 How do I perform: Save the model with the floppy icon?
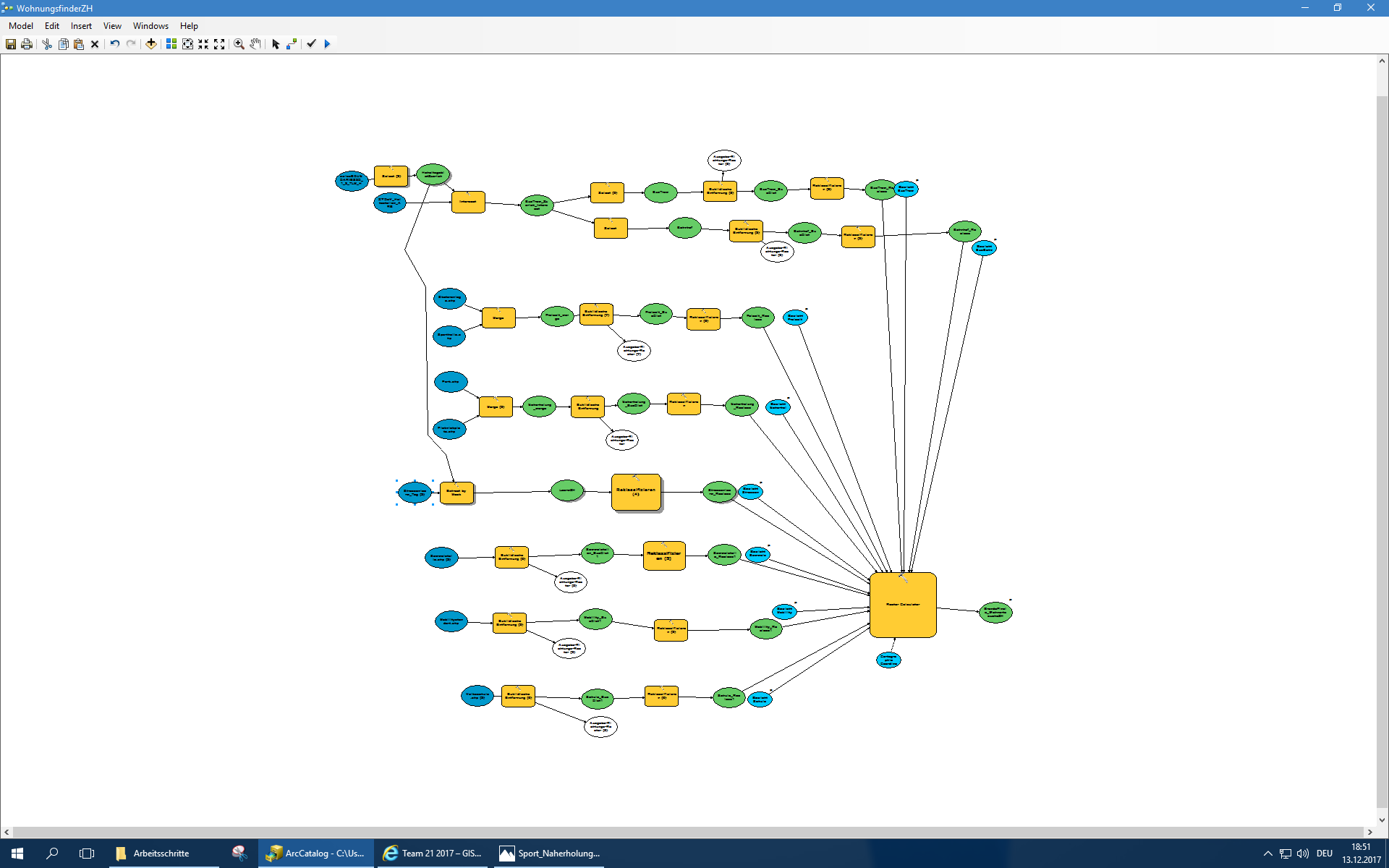[11, 44]
